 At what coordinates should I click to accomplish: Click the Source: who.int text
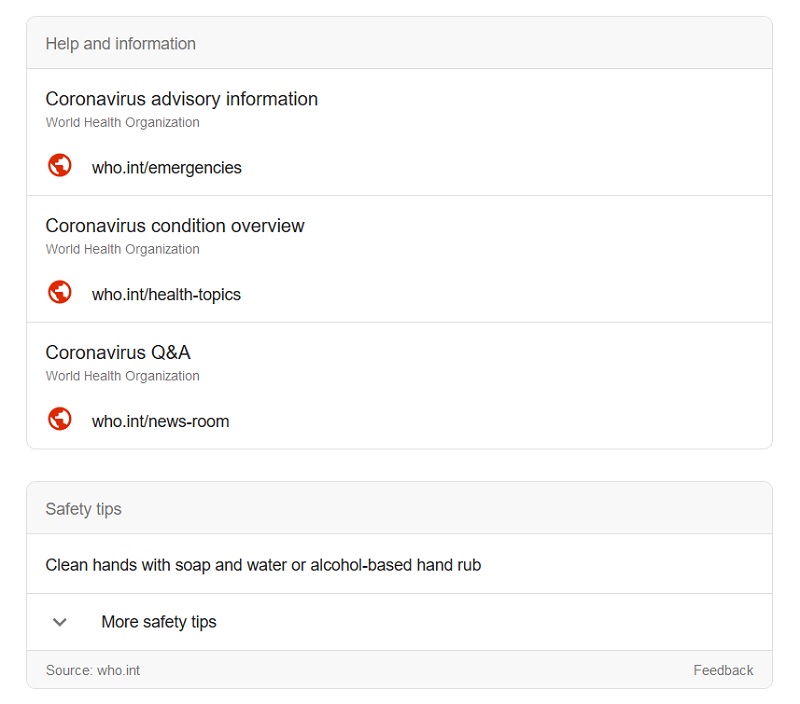pyautogui.click(x=93, y=670)
